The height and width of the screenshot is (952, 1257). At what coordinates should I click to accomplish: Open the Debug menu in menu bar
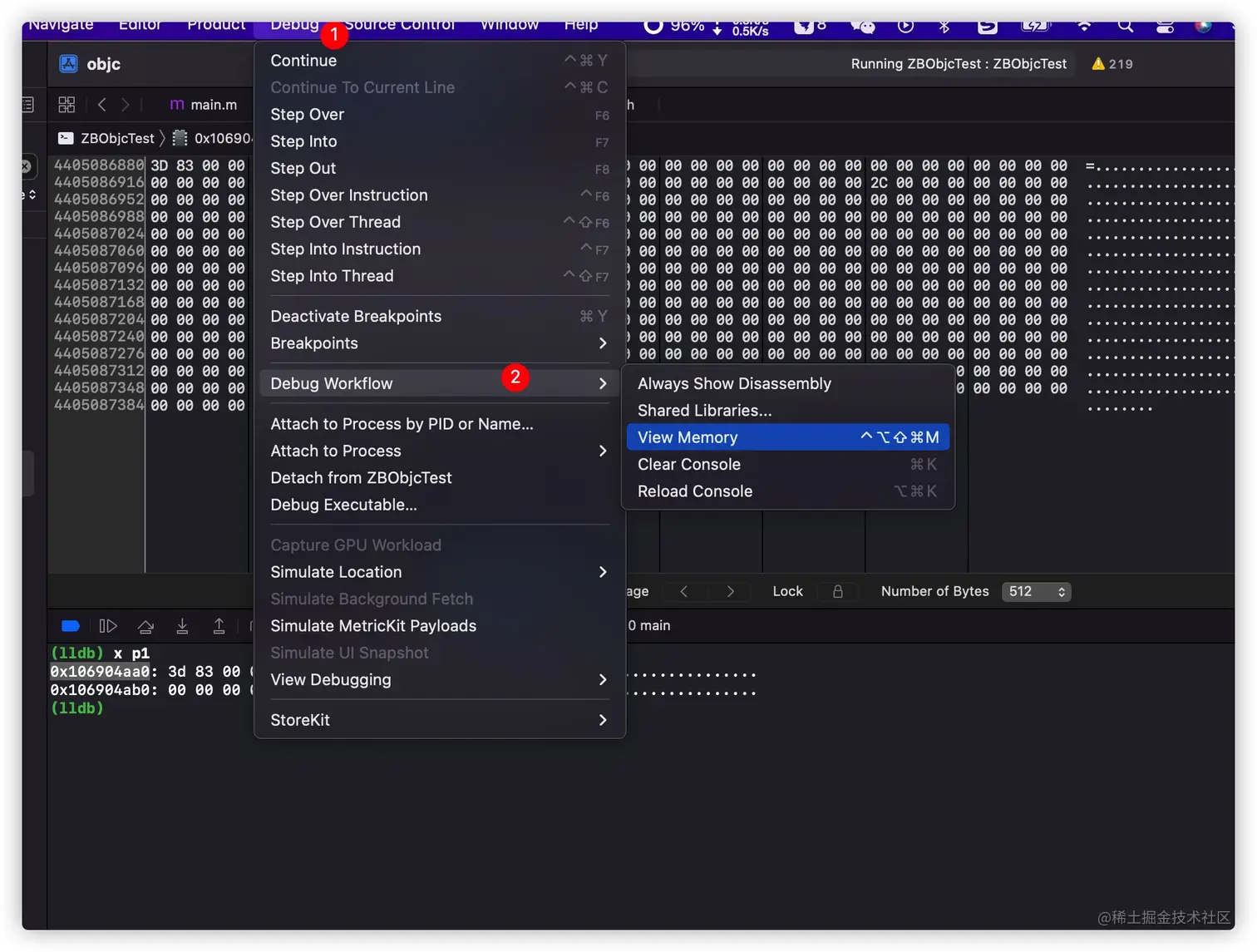click(x=294, y=25)
